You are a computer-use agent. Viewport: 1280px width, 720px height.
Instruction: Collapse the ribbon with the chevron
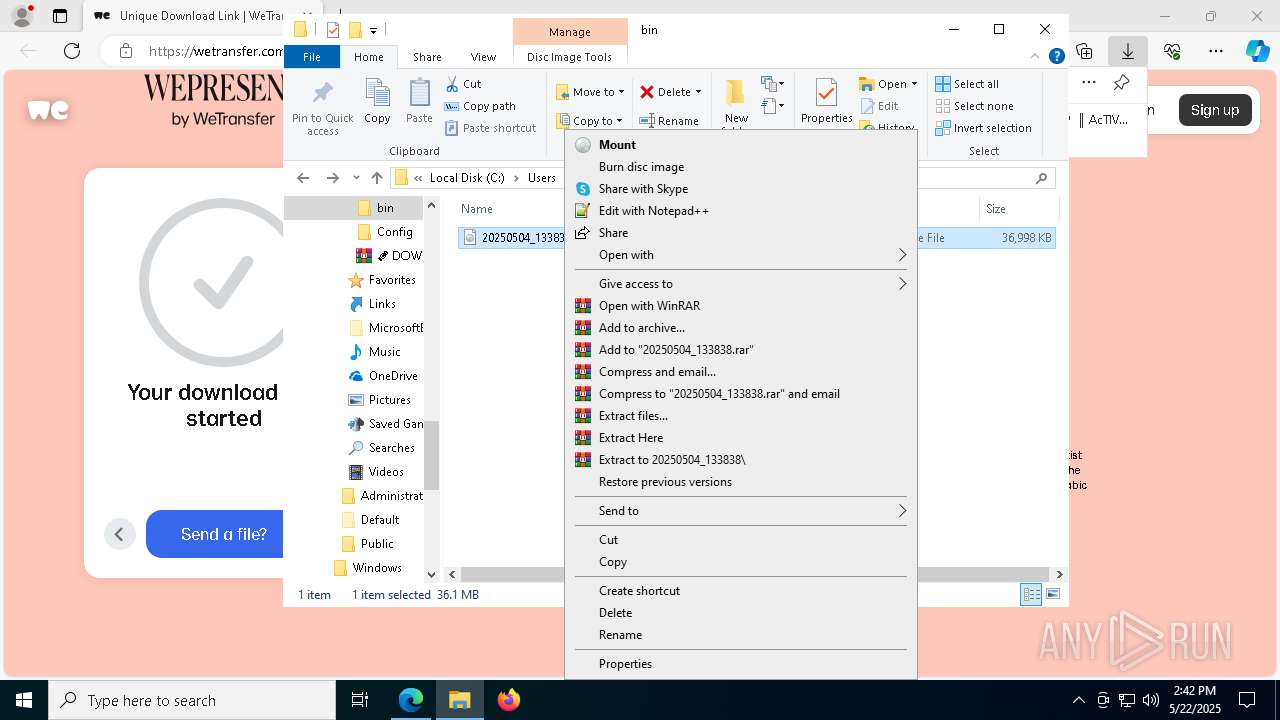(x=1037, y=56)
